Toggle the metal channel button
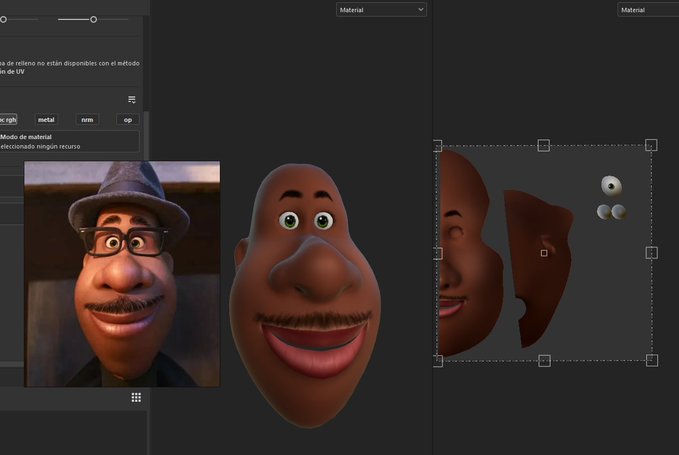This screenshot has height=455, width=679. click(46, 119)
